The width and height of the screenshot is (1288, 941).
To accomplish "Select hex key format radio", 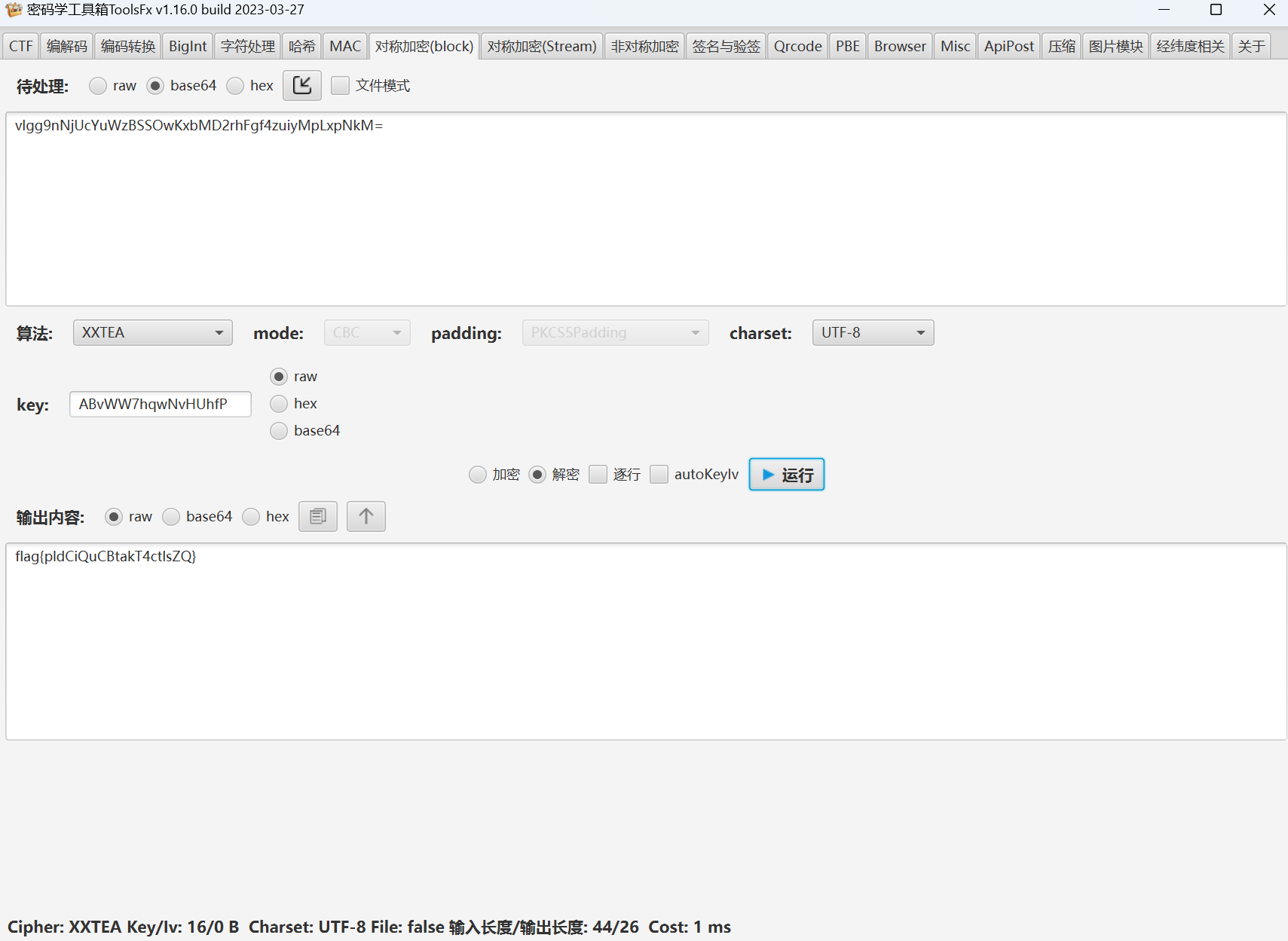I will tap(279, 404).
